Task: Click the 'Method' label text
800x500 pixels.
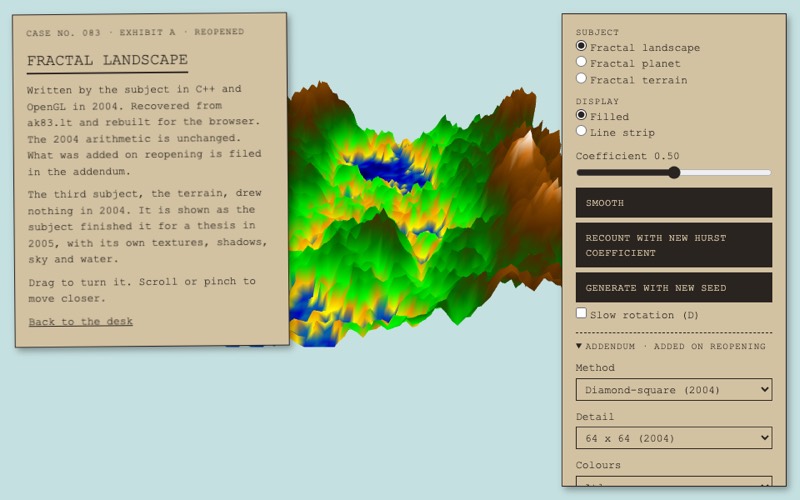Action: (595, 367)
